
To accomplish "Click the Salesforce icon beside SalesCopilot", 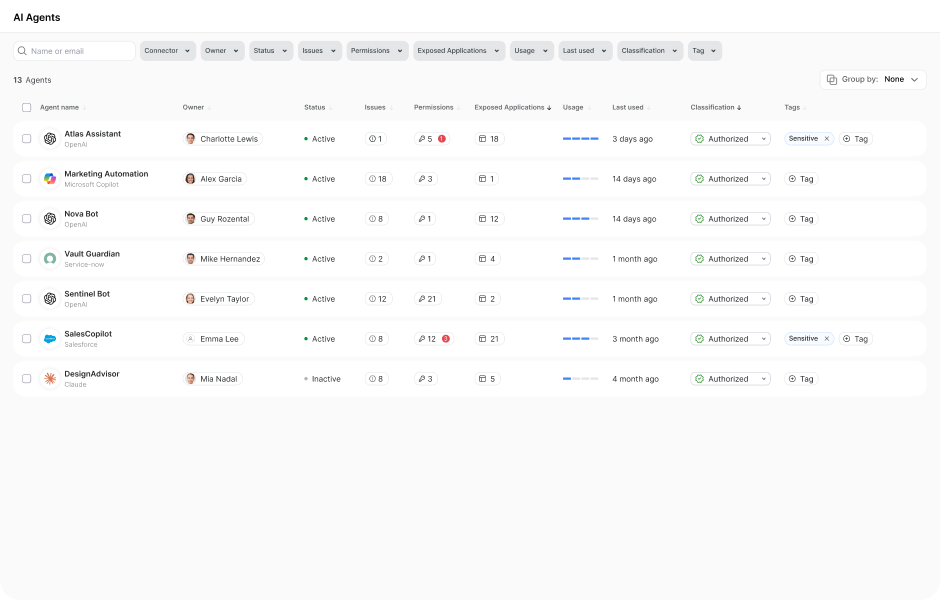I will tap(50, 338).
